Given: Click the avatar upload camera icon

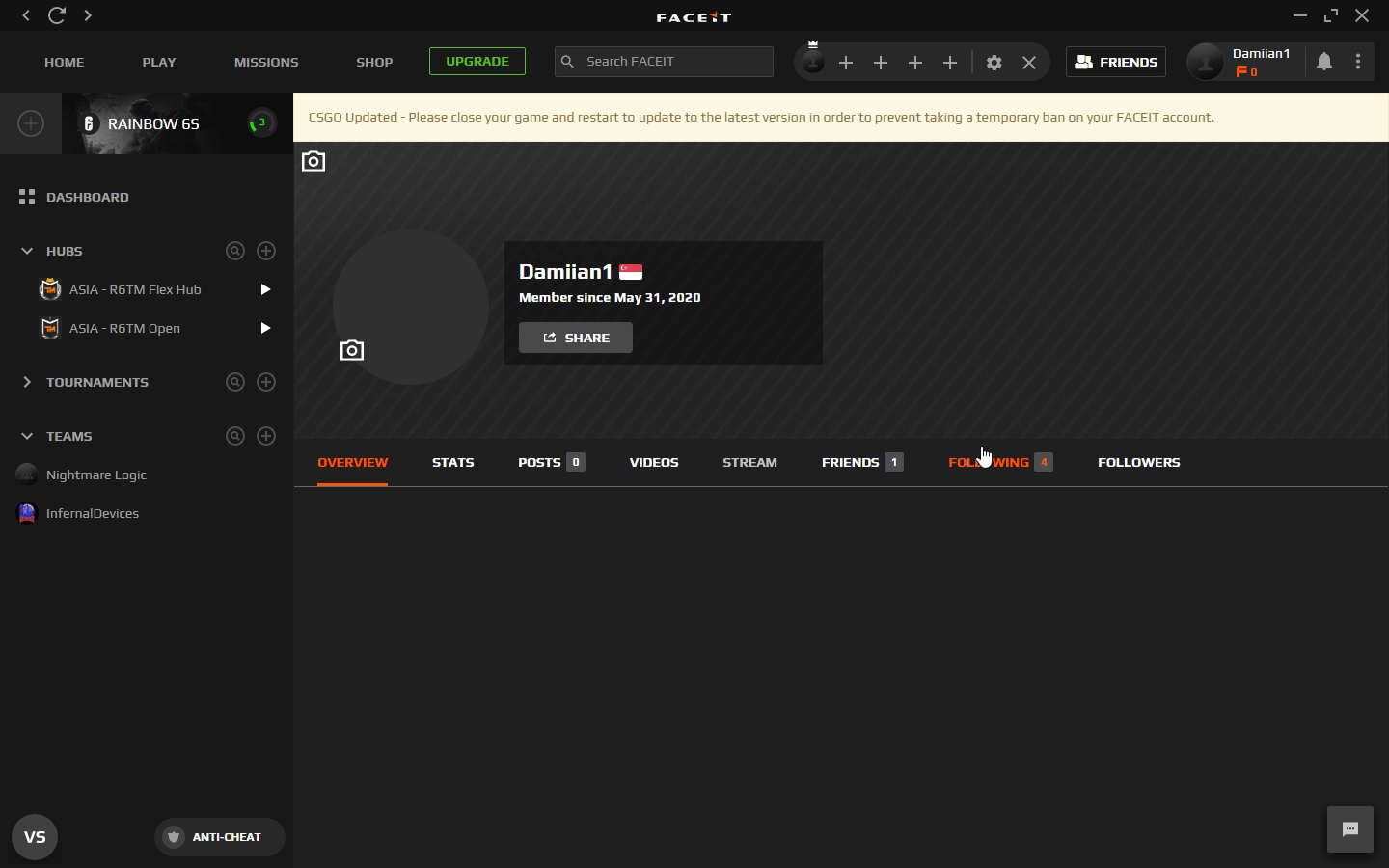Looking at the screenshot, I should pyautogui.click(x=352, y=350).
